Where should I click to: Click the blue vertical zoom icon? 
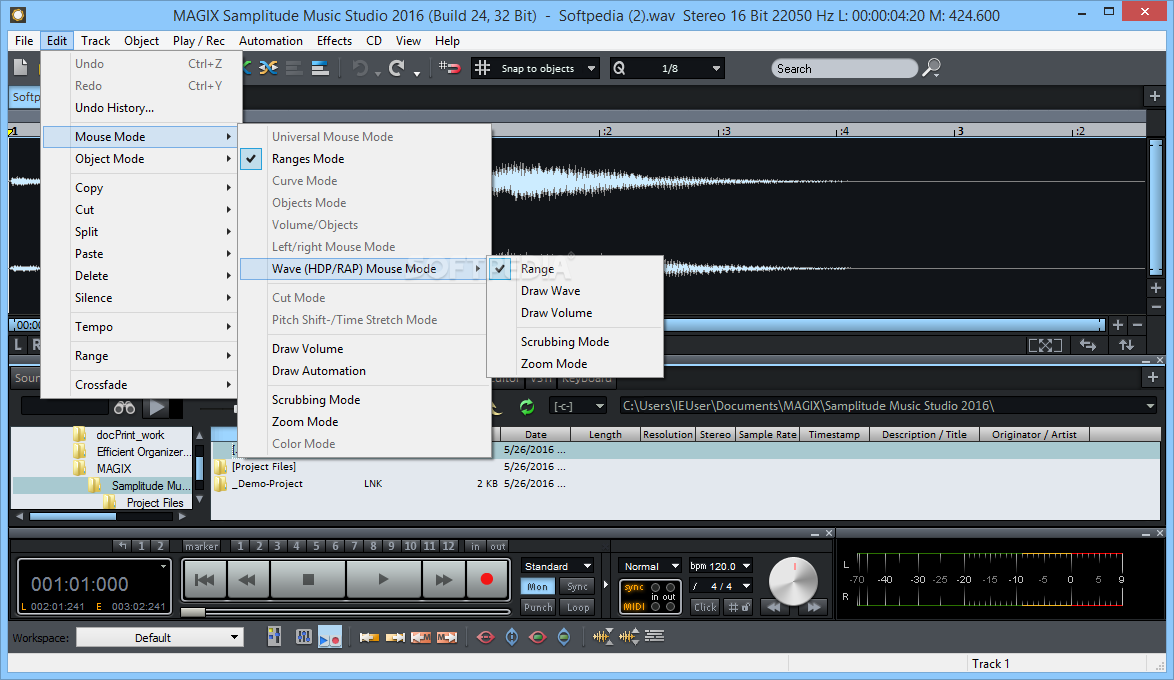512,637
